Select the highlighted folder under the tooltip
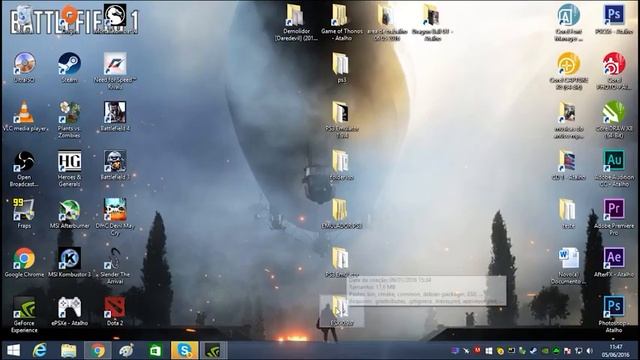Image resolution: width=640 pixels, height=360 pixels. (x=342, y=311)
